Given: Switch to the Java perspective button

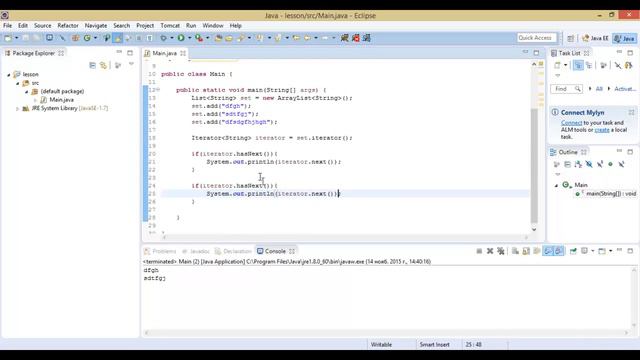Looking at the screenshot, I should (624, 38).
